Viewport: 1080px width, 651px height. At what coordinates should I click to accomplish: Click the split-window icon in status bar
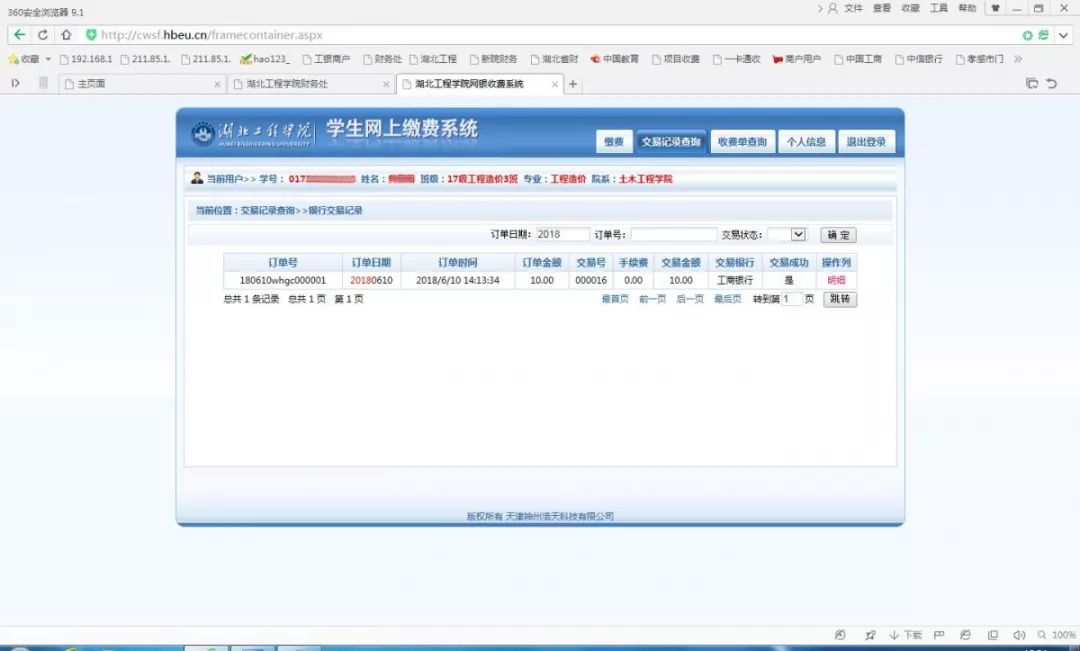point(993,635)
